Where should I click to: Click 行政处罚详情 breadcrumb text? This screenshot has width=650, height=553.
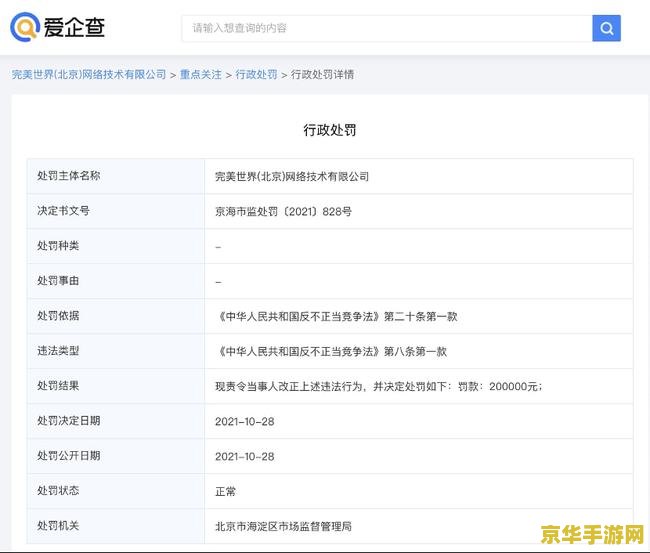[x=323, y=75]
